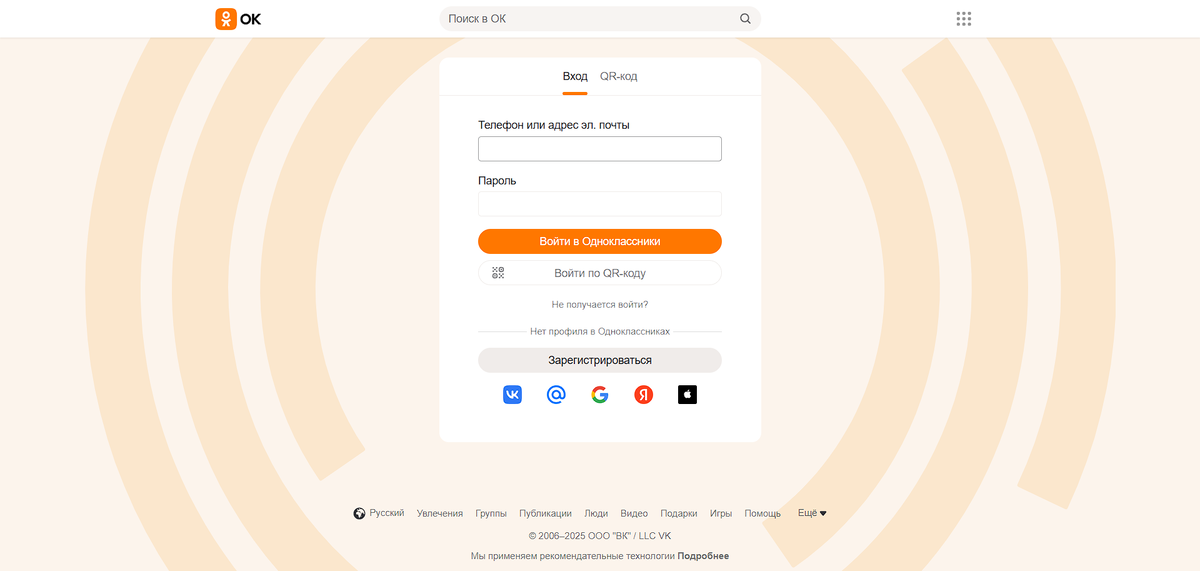The width and height of the screenshot is (1200, 571).
Task: Open the apps grid icon
Action: [964, 19]
